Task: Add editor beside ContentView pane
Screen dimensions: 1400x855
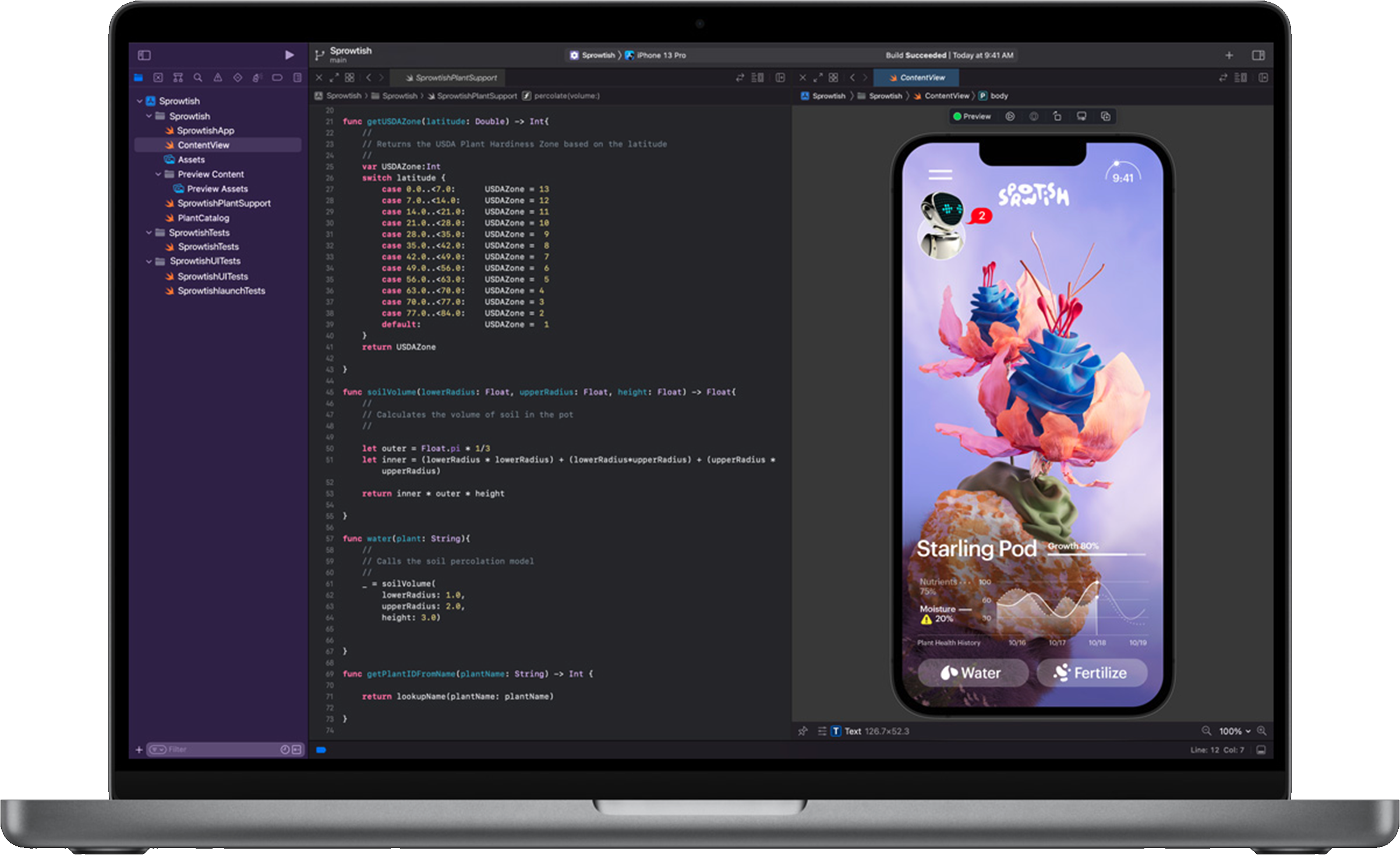Action: [x=1263, y=77]
